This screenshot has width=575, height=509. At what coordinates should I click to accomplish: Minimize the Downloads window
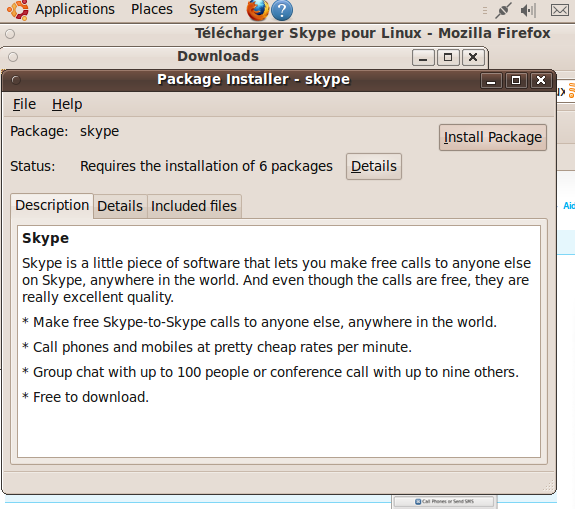point(423,58)
